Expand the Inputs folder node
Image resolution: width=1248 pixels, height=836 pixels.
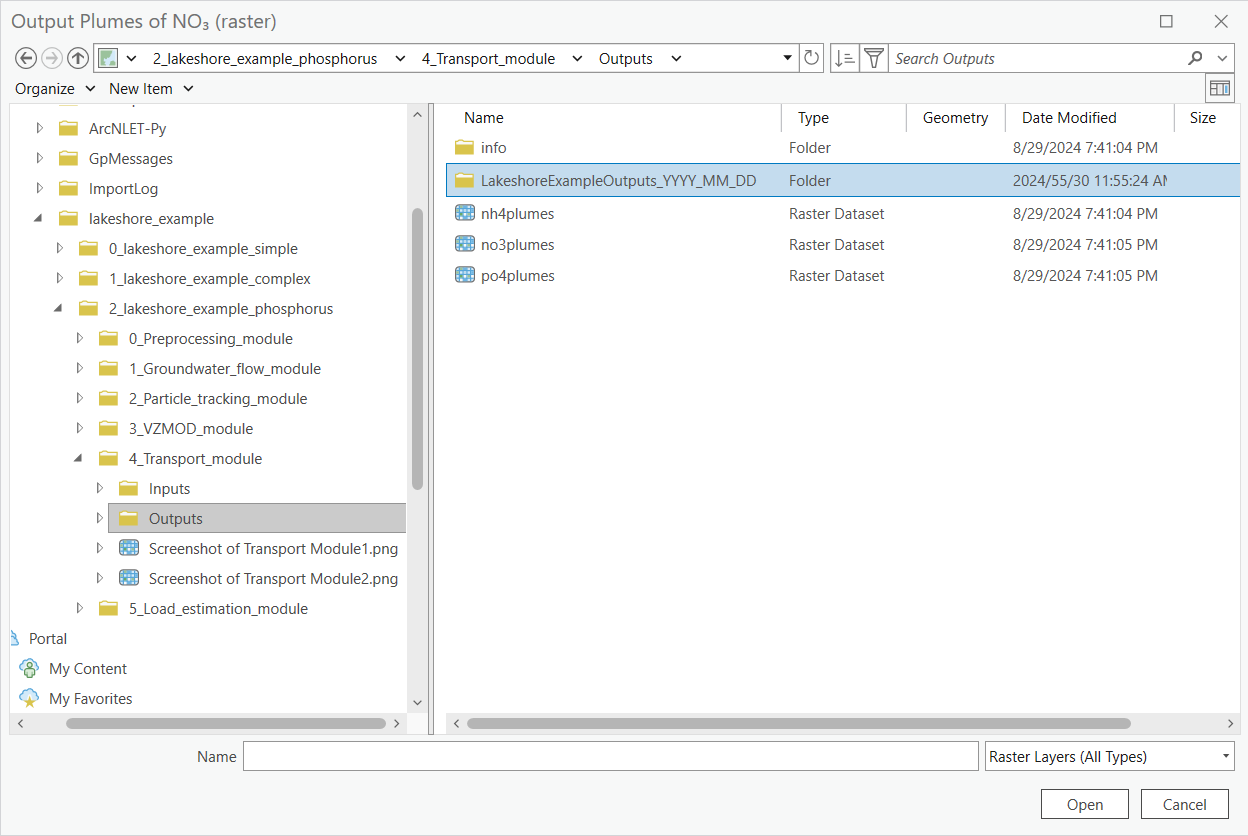click(x=100, y=488)
